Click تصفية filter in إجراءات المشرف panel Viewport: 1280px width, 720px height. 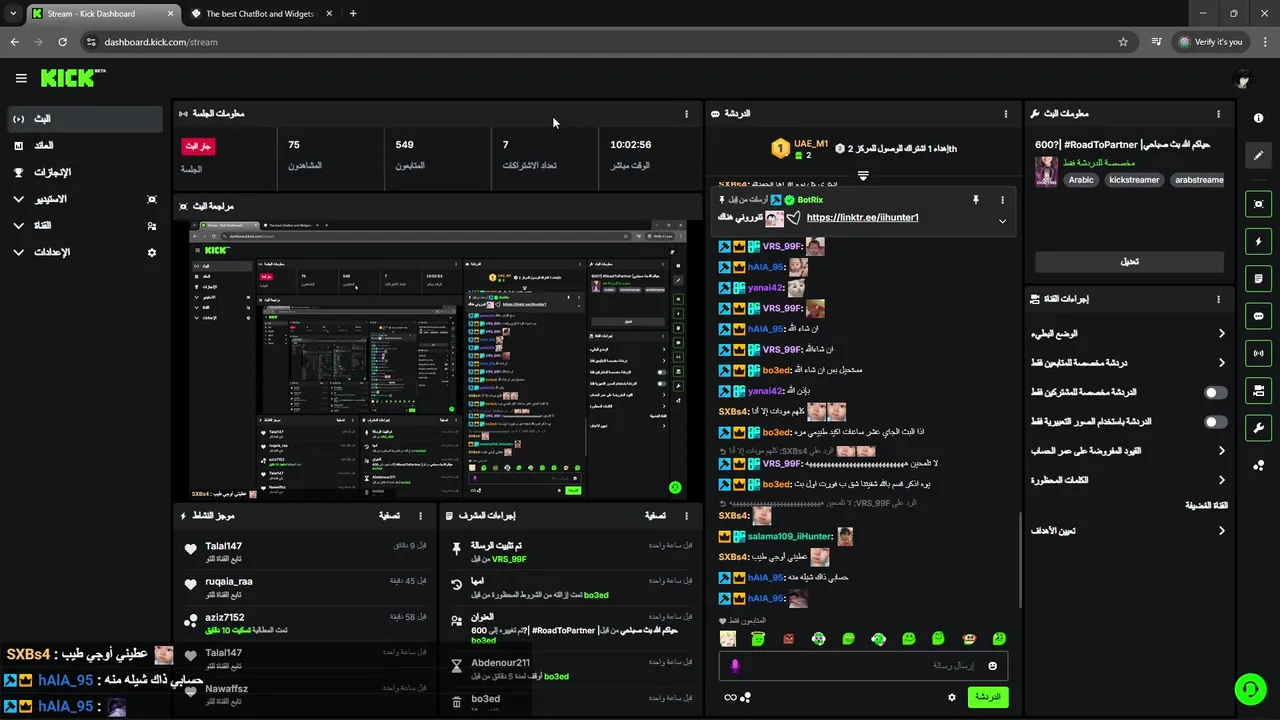click(x=655, y=516)
